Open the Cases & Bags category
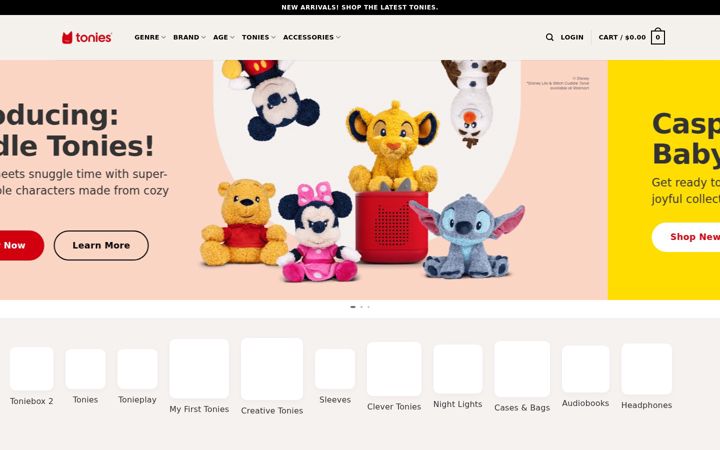The height and width of the screenshot is (450, 720). [522, 377]
